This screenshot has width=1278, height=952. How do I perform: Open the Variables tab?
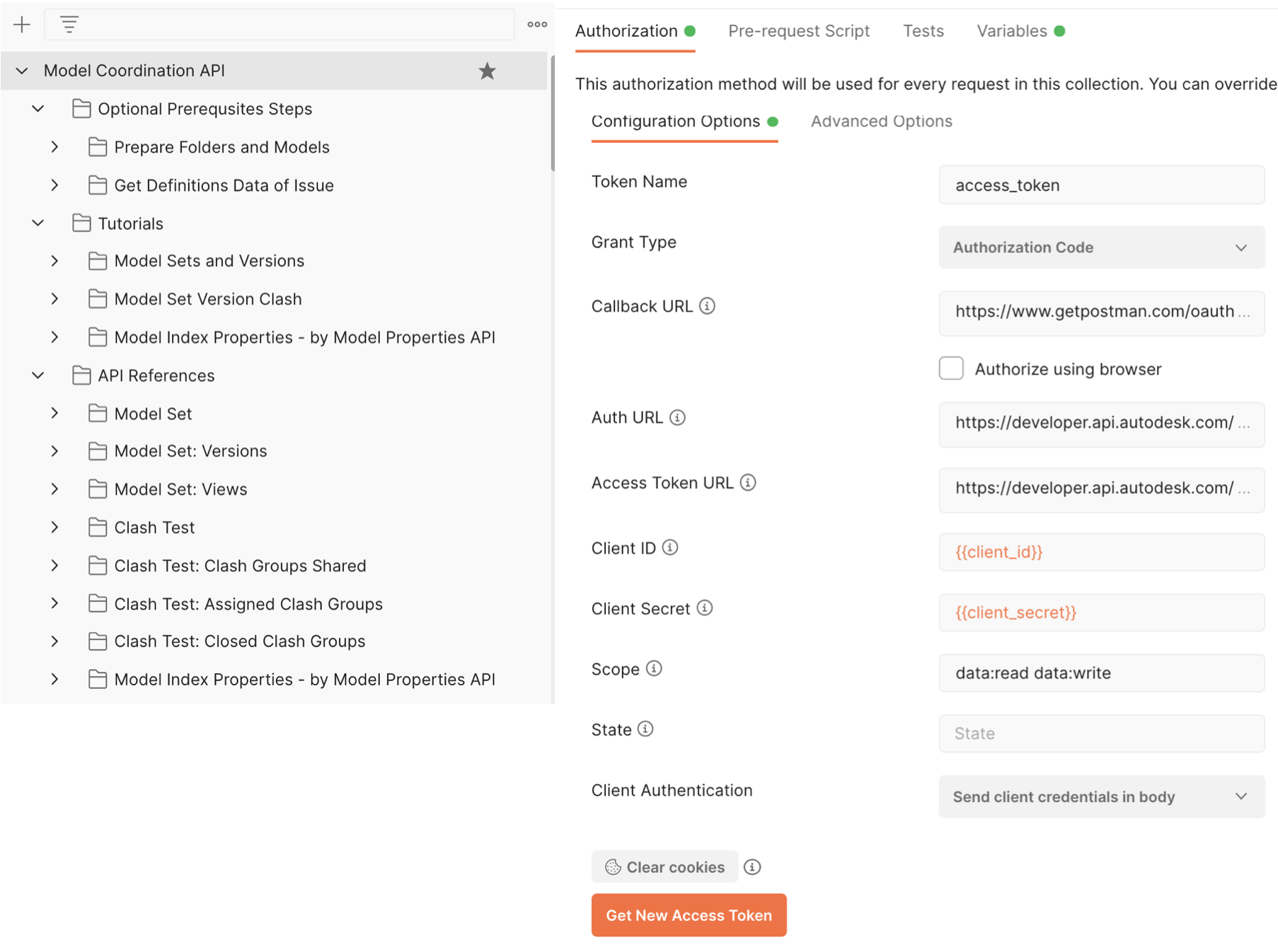coord(1020,31)
